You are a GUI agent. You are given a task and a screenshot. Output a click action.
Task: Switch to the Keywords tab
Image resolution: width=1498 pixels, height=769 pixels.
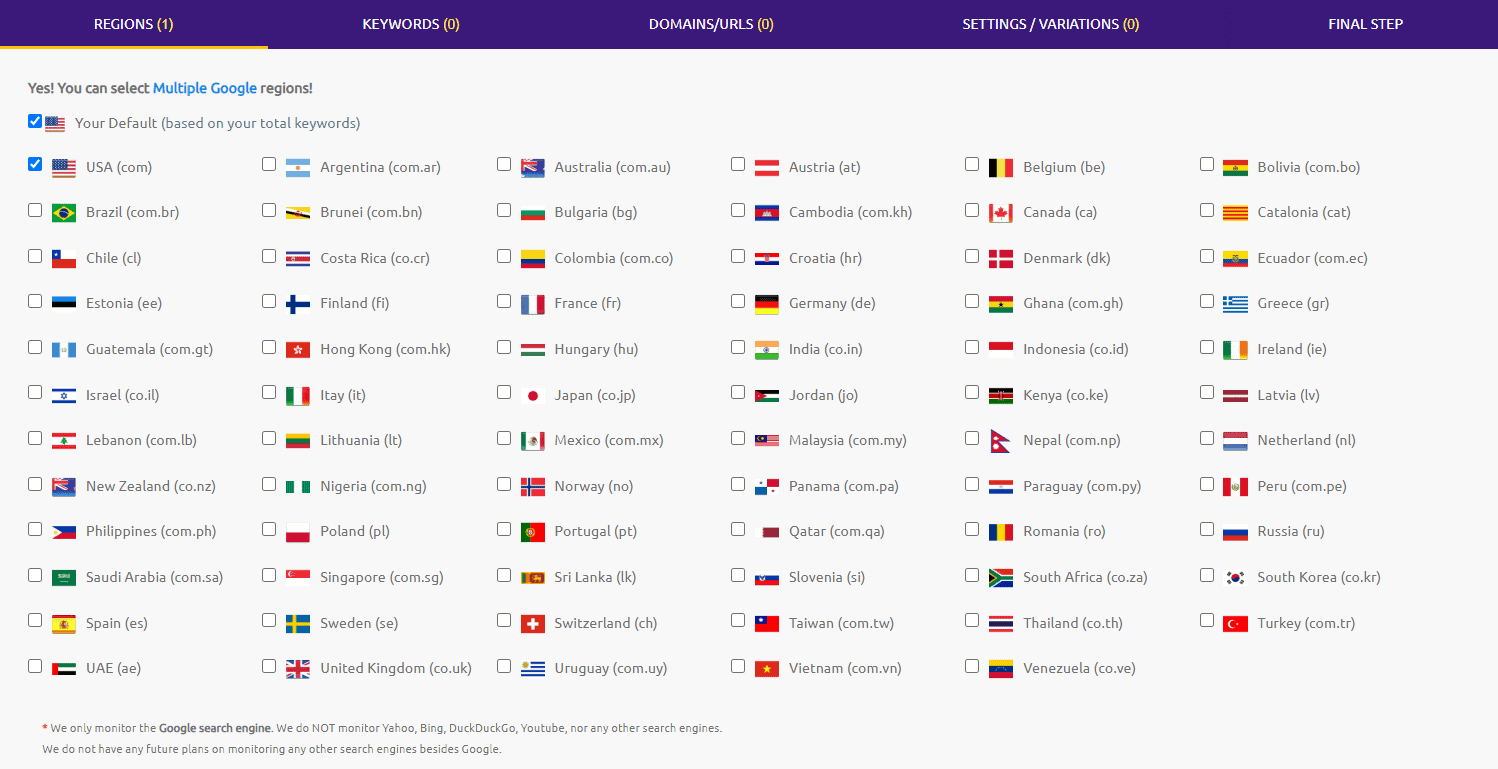coord(411,24)
